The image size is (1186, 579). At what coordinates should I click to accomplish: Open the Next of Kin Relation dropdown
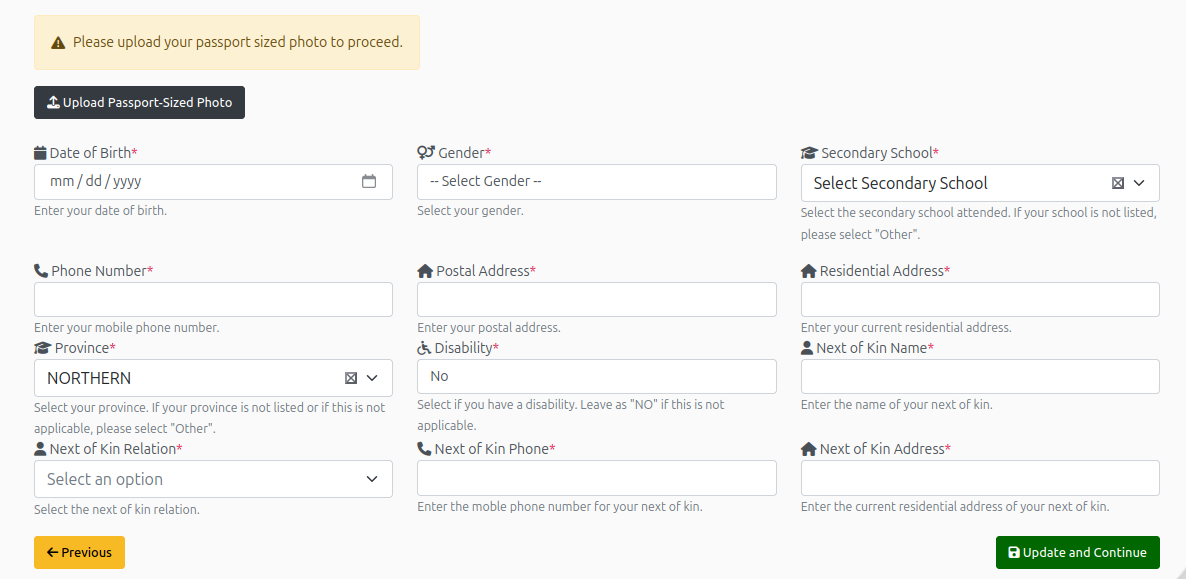coord(213,479)
